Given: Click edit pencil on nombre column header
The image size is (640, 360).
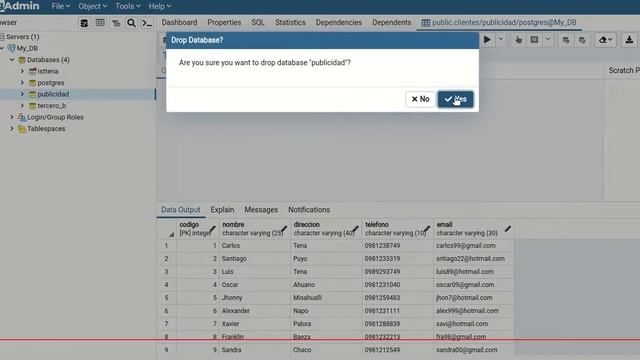Looking at the screenshot, I should 284,229.
